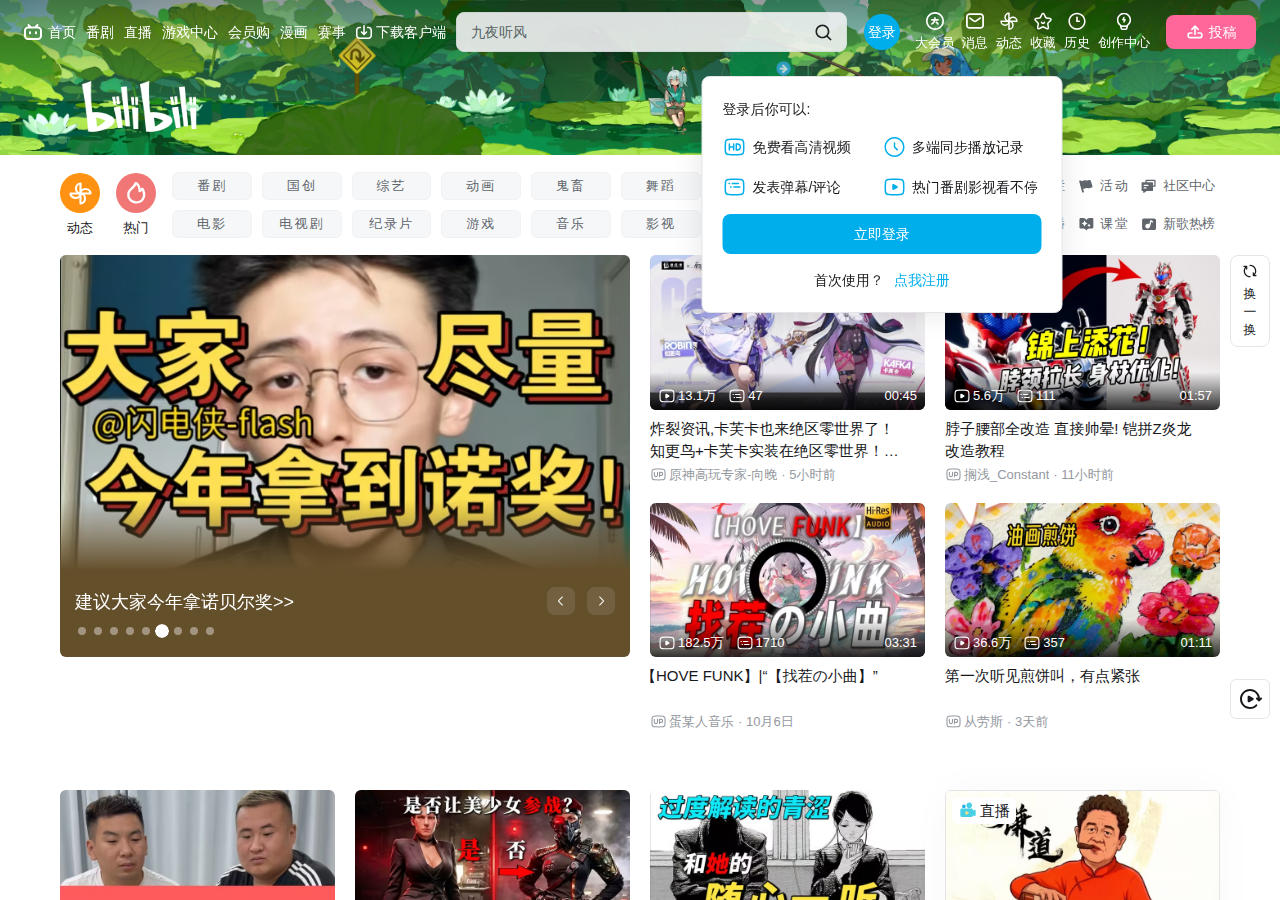The height and width of the screenshot is (900, 1280).
Task: Open 游戏中心 in top navigation
Action: click(190, 32)
